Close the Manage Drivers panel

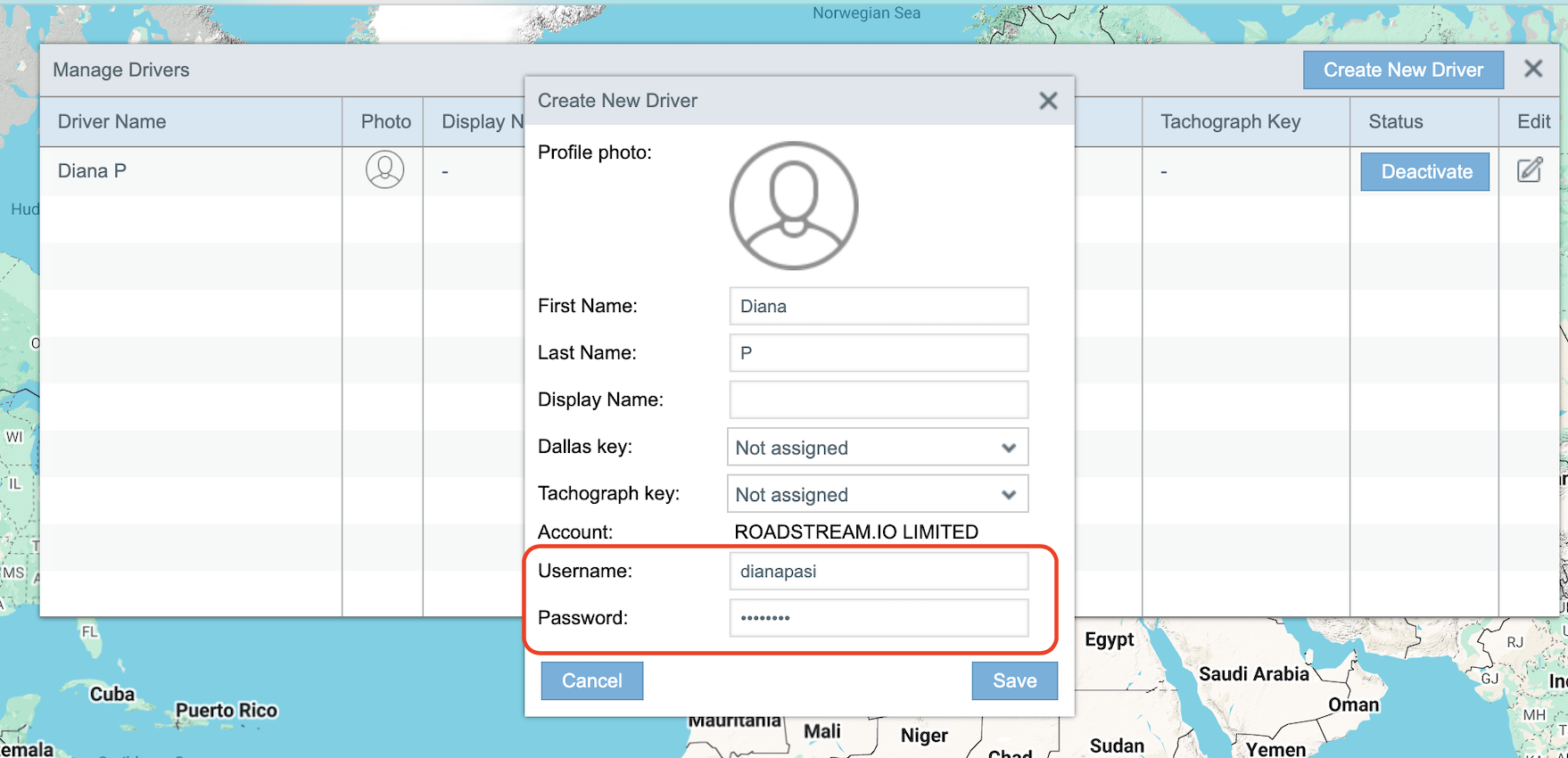(1532, 70)
